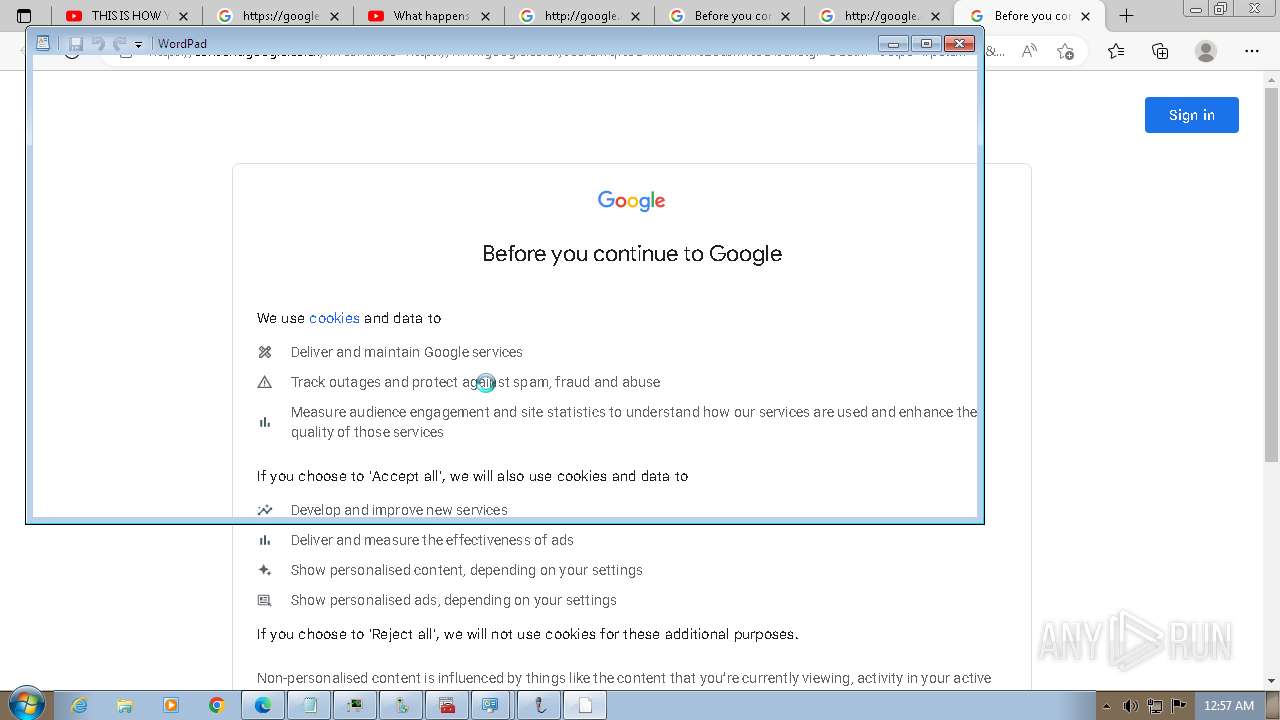Close the active 'Before you continue' tab

click(x=1086, y=16)
